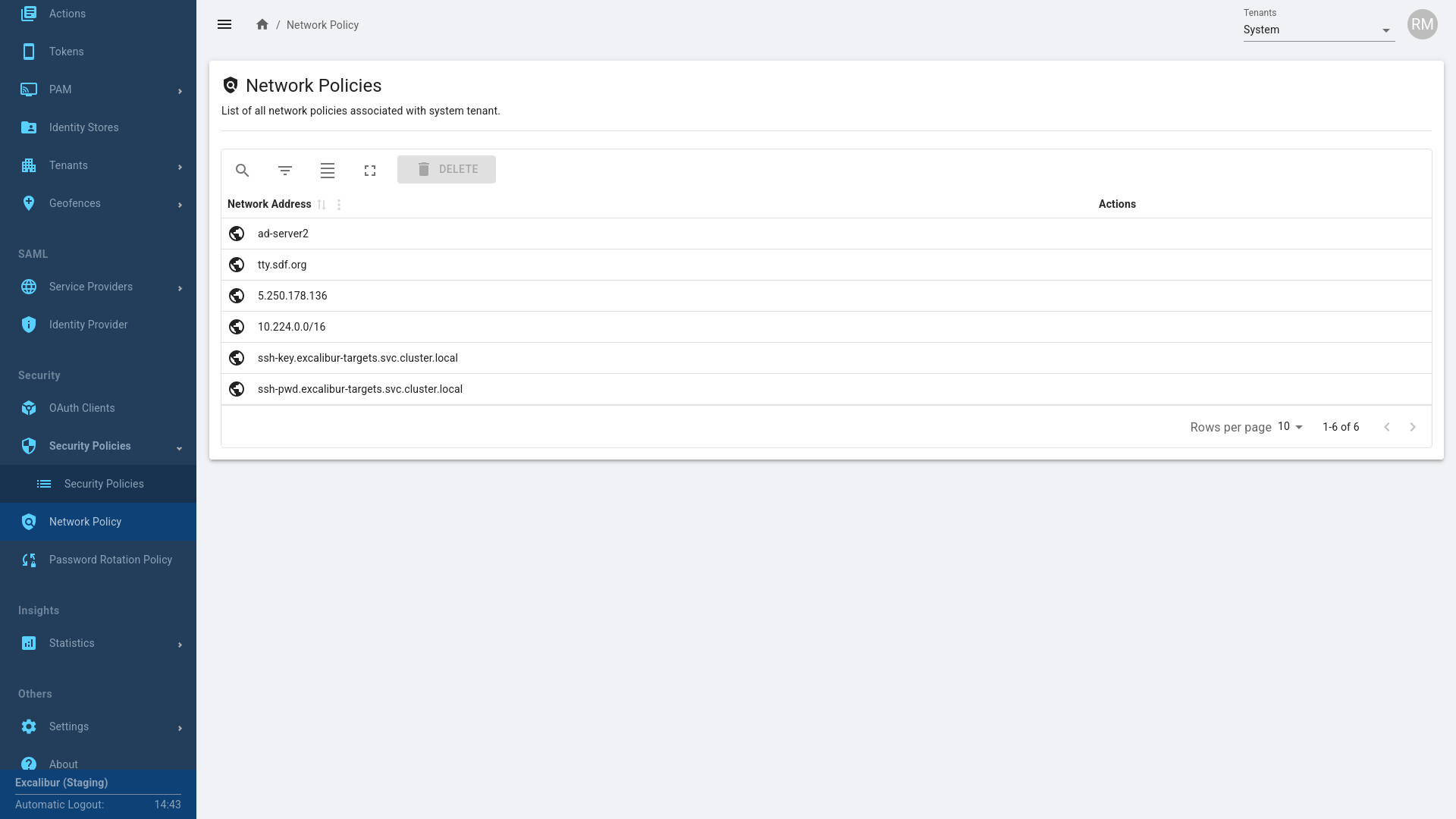Collapse the Security Policies group
The width and height of the screenshot is (1456, 819).
pos(99,446)
